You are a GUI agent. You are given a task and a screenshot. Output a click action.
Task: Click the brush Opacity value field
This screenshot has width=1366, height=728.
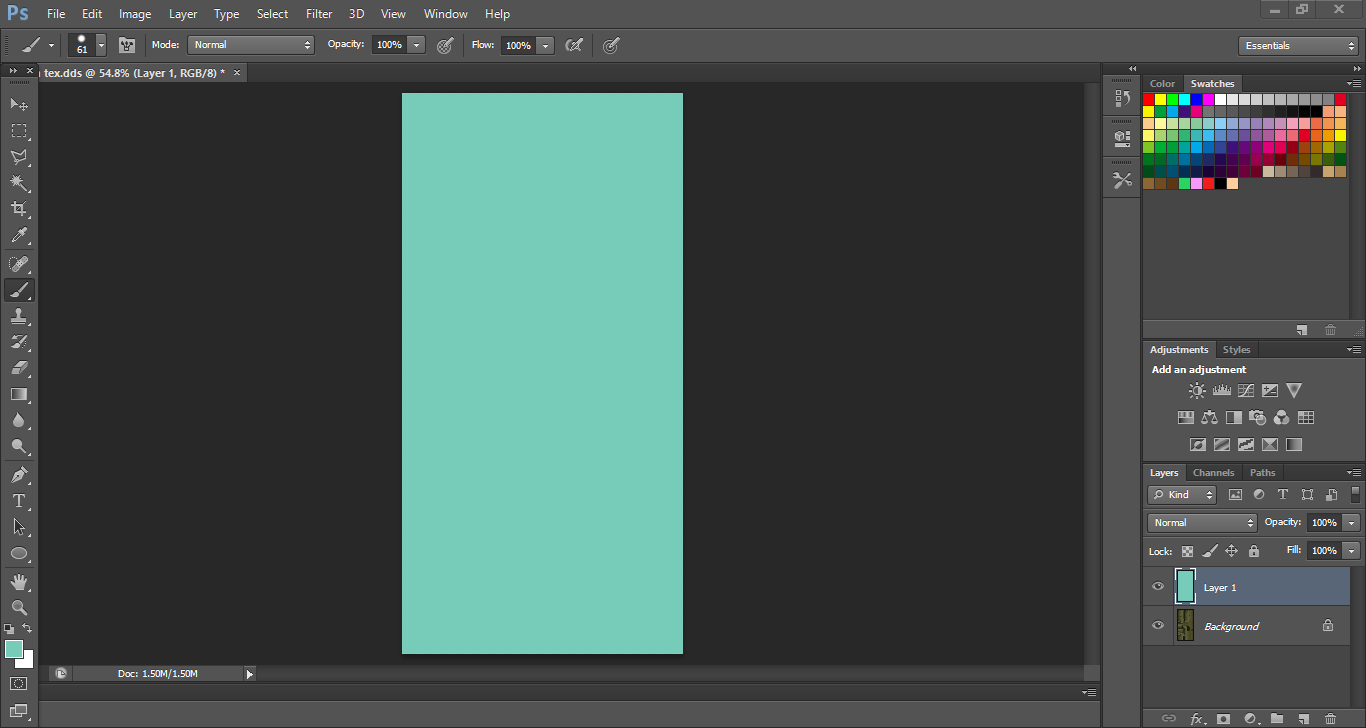[389, 45]
